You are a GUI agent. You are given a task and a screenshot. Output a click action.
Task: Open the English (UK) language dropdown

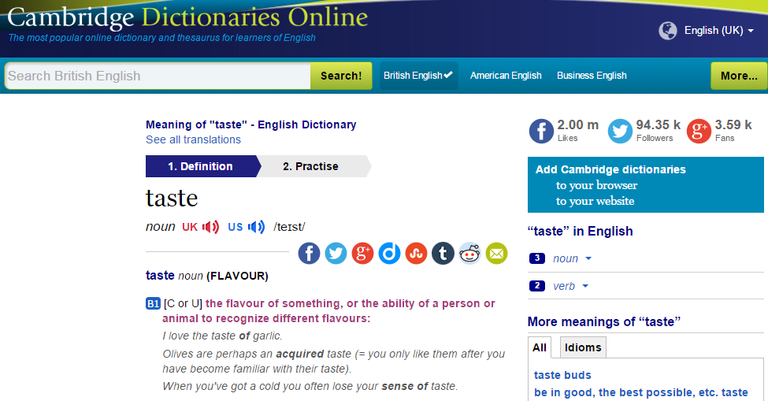point(719,30)
